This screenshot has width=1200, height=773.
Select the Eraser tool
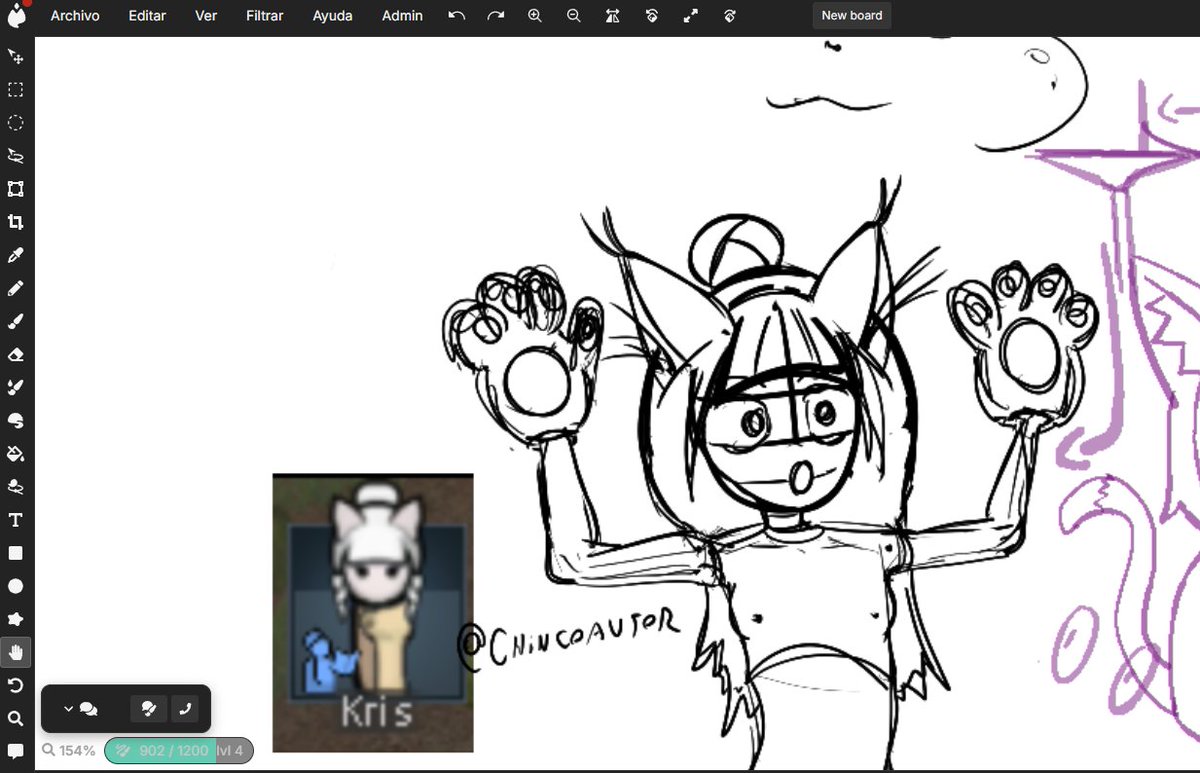16,354
